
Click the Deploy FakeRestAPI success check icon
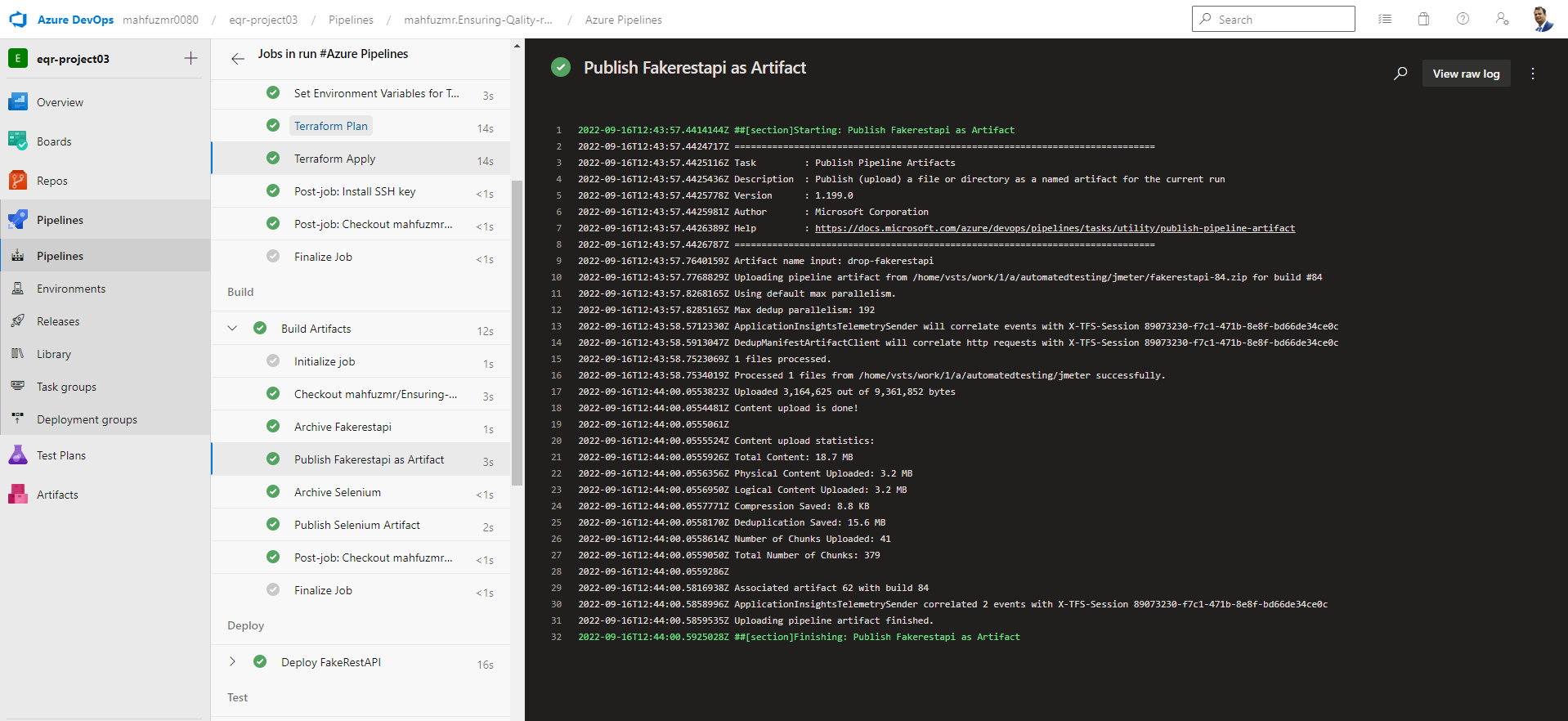(x=260, y=661)
